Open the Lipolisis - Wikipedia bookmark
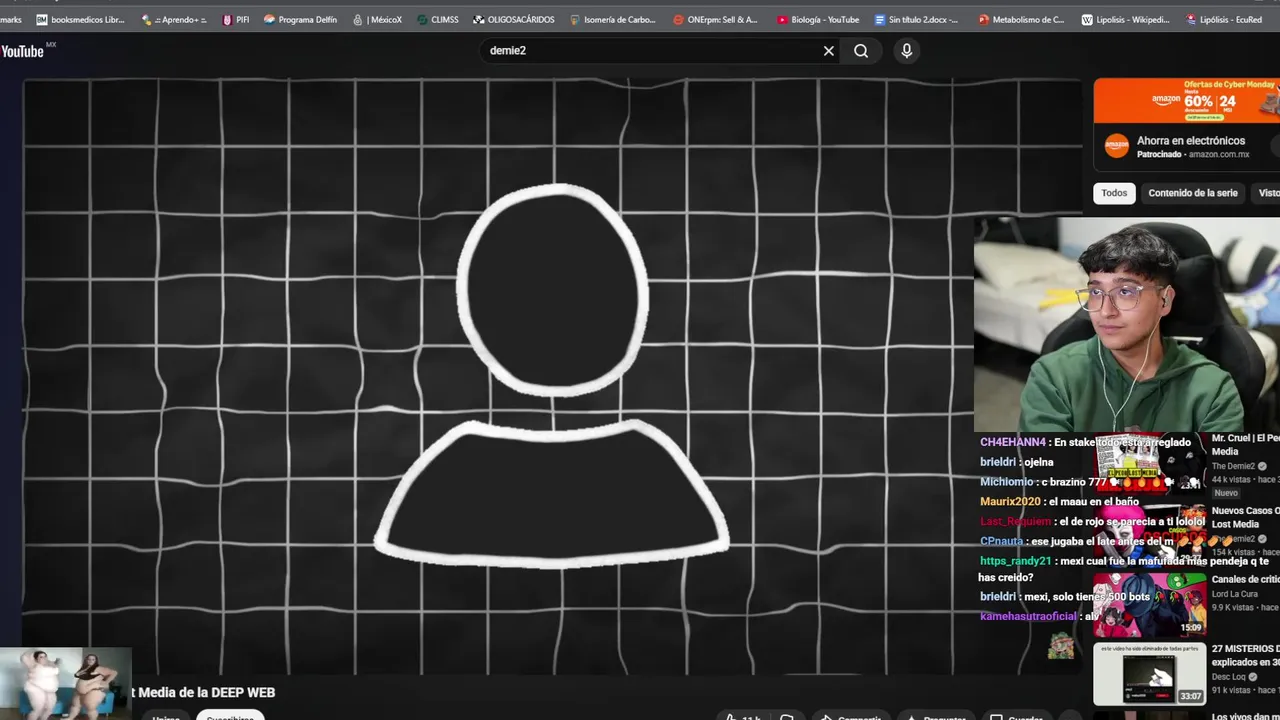The image size is (1280, 720). 1126,19
